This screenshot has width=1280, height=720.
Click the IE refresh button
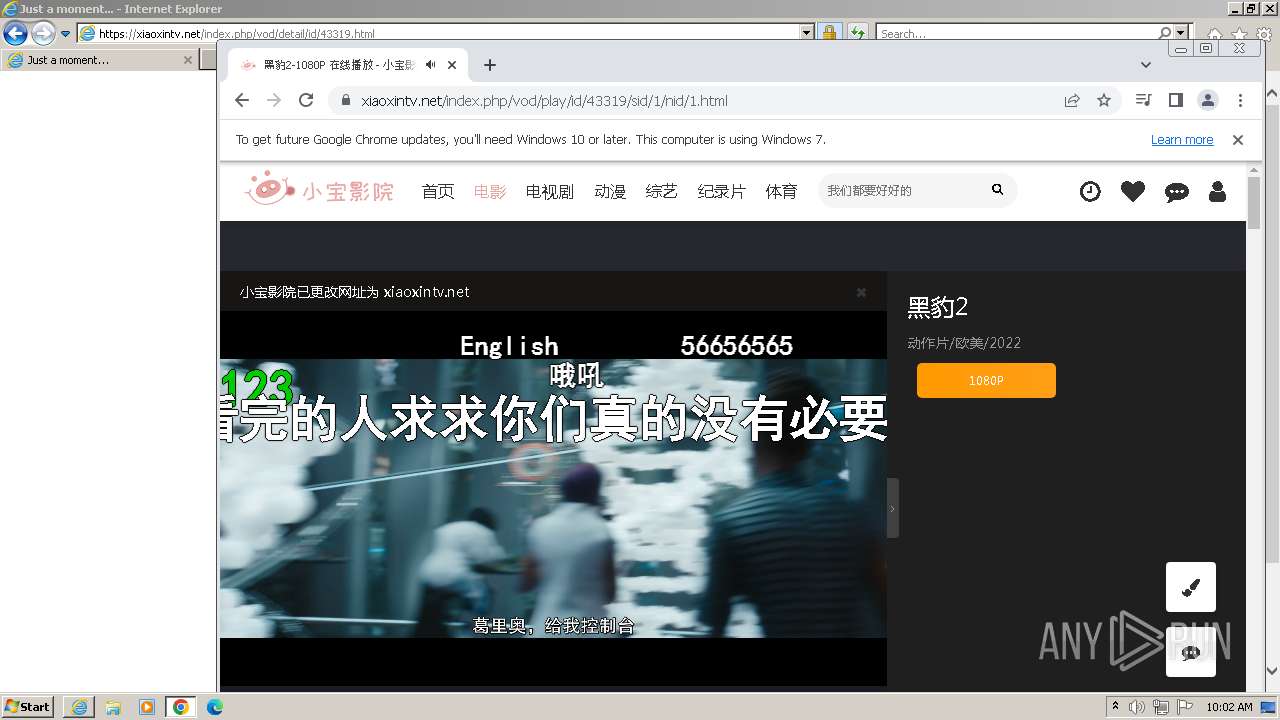(857, 33)
